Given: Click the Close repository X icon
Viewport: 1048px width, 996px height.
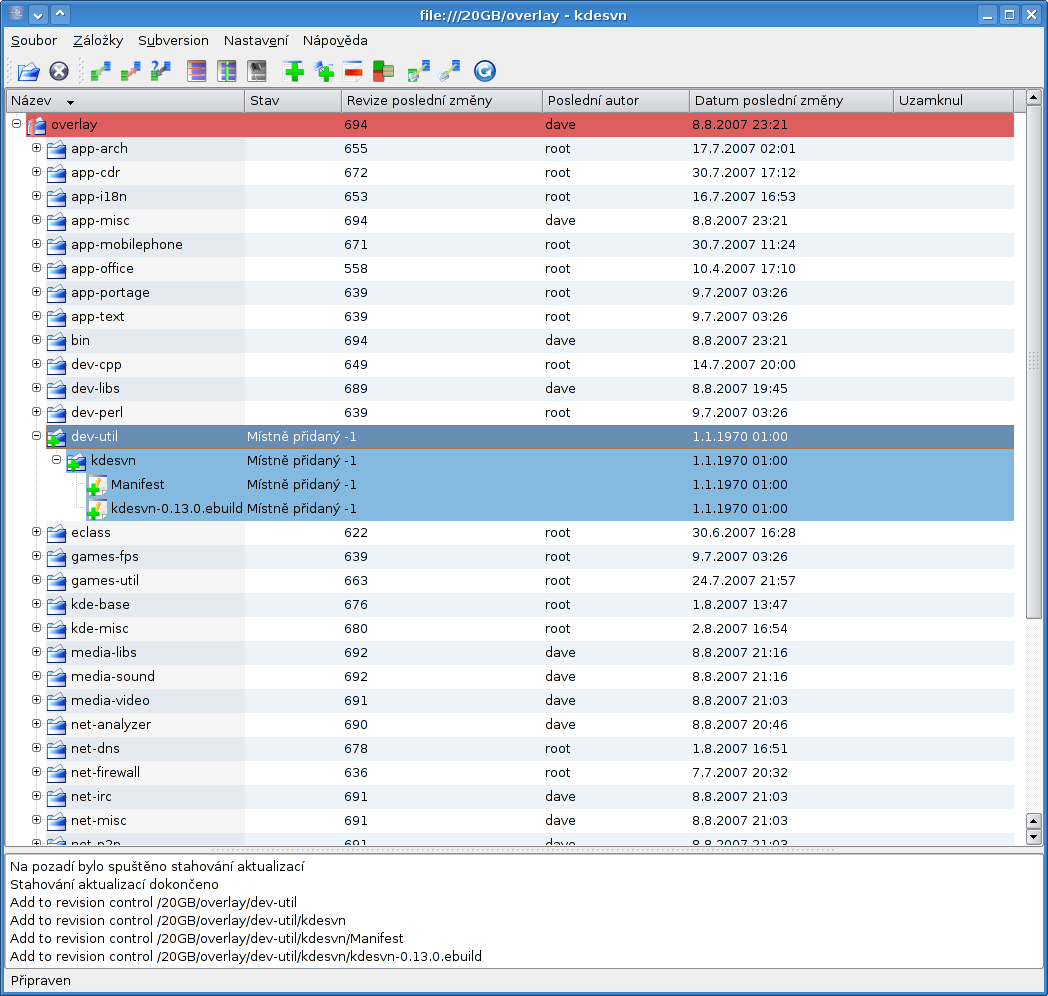Looking at the screenshot, I should (59, 71).
